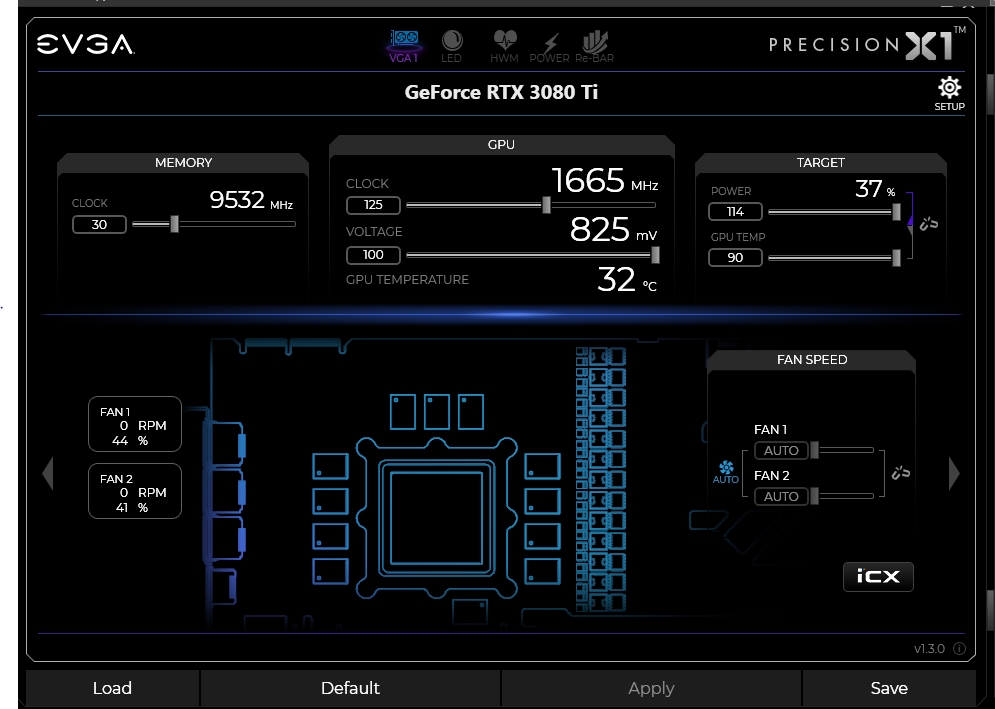Click the GPU clock slider handle

[546, 205]
